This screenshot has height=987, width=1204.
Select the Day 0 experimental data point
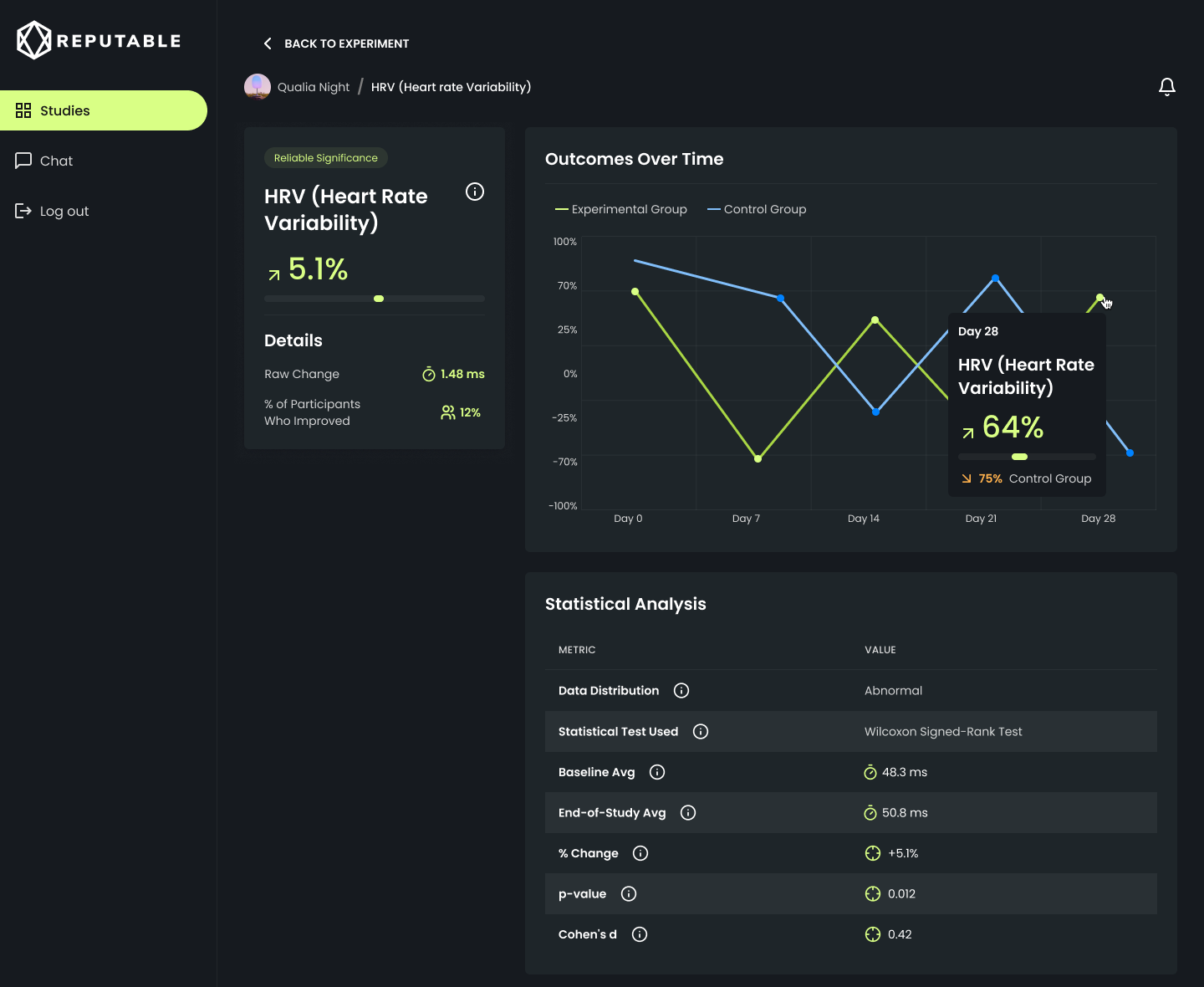(x=635, y=292)
